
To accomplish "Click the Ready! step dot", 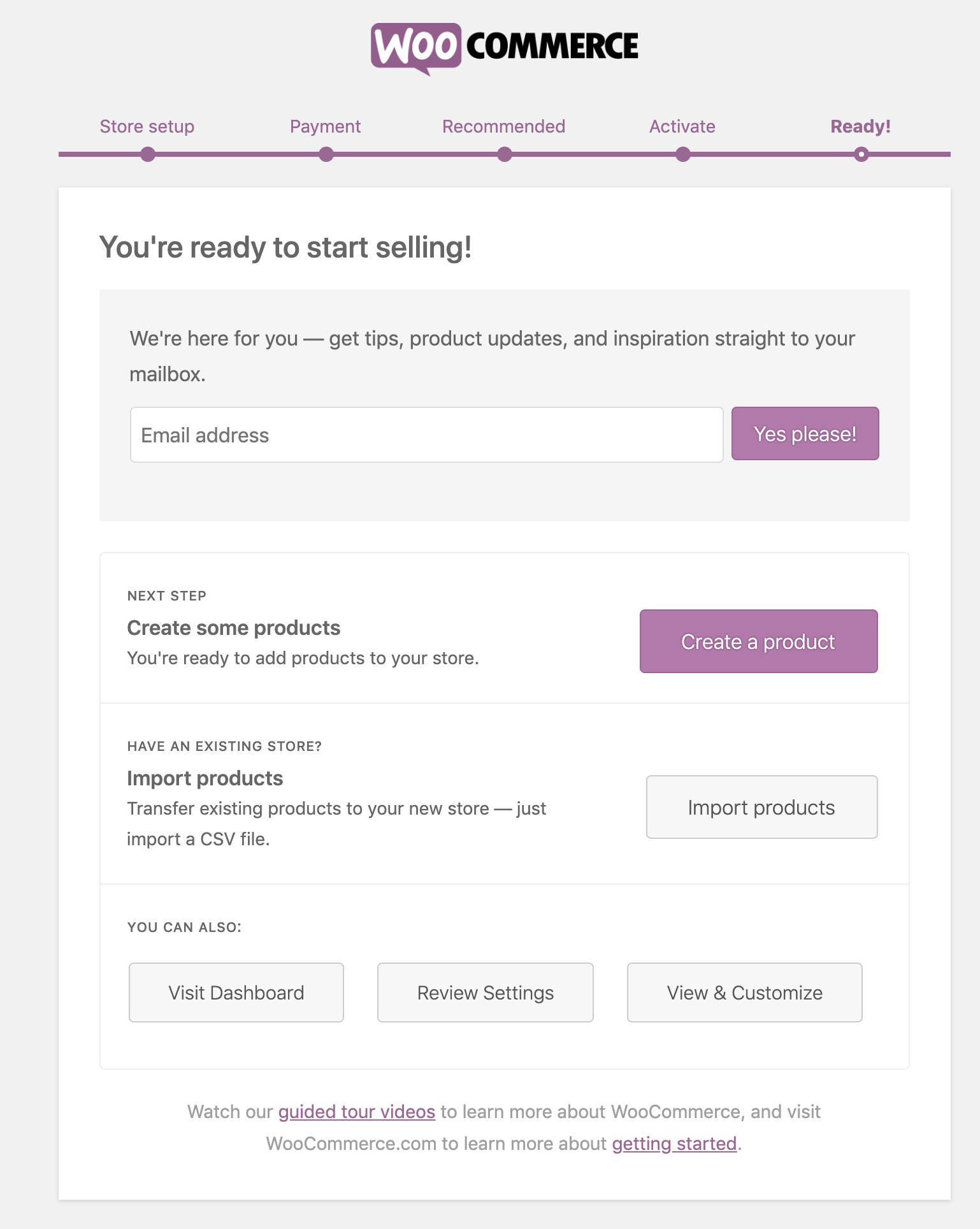I will (x=861, y=154).
